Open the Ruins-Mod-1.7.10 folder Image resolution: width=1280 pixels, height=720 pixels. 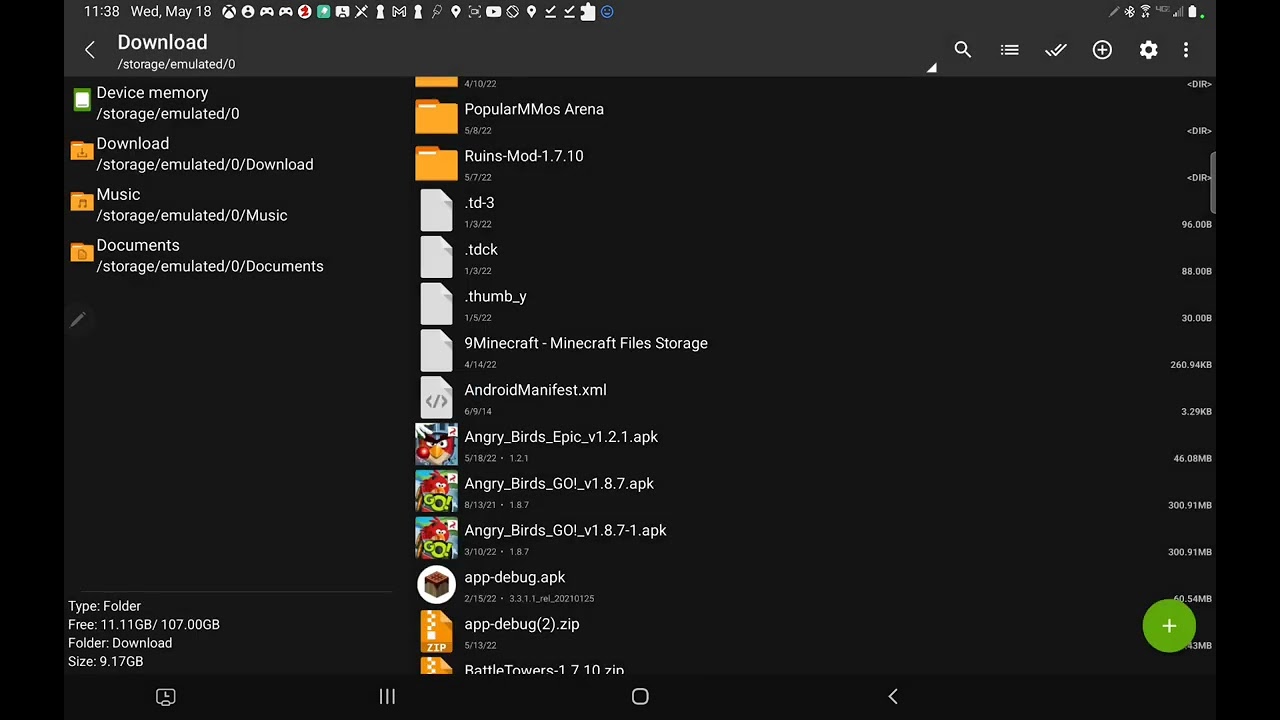[x=812, y=165]
